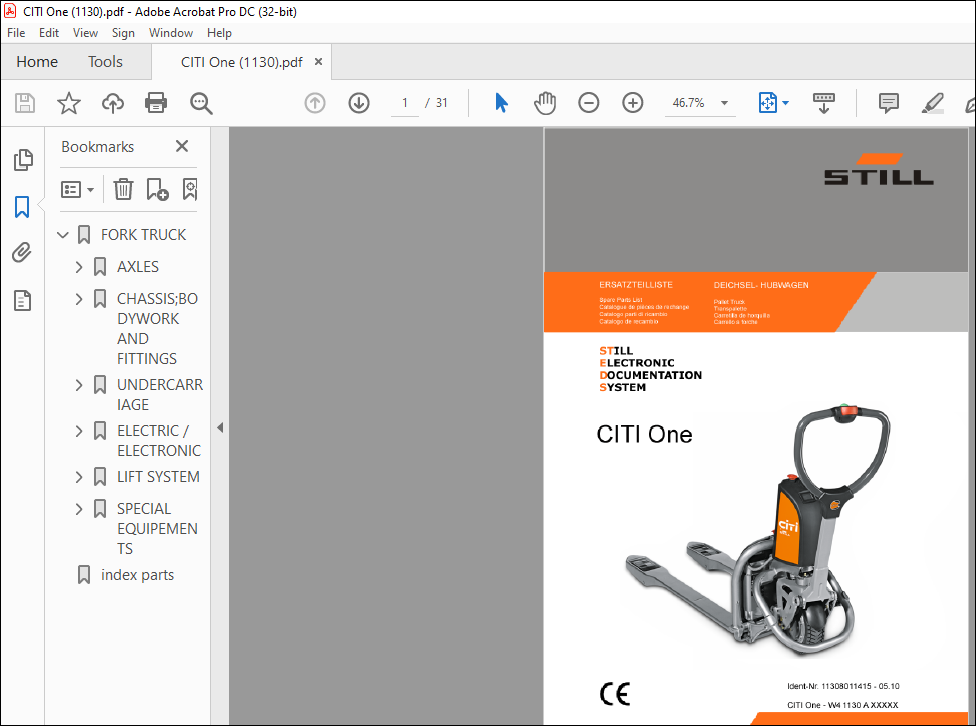Image resolution: width=976 pixels, height=726 pixels.
Task: Add document to starred with star icon
Action: tap(68, 103)
